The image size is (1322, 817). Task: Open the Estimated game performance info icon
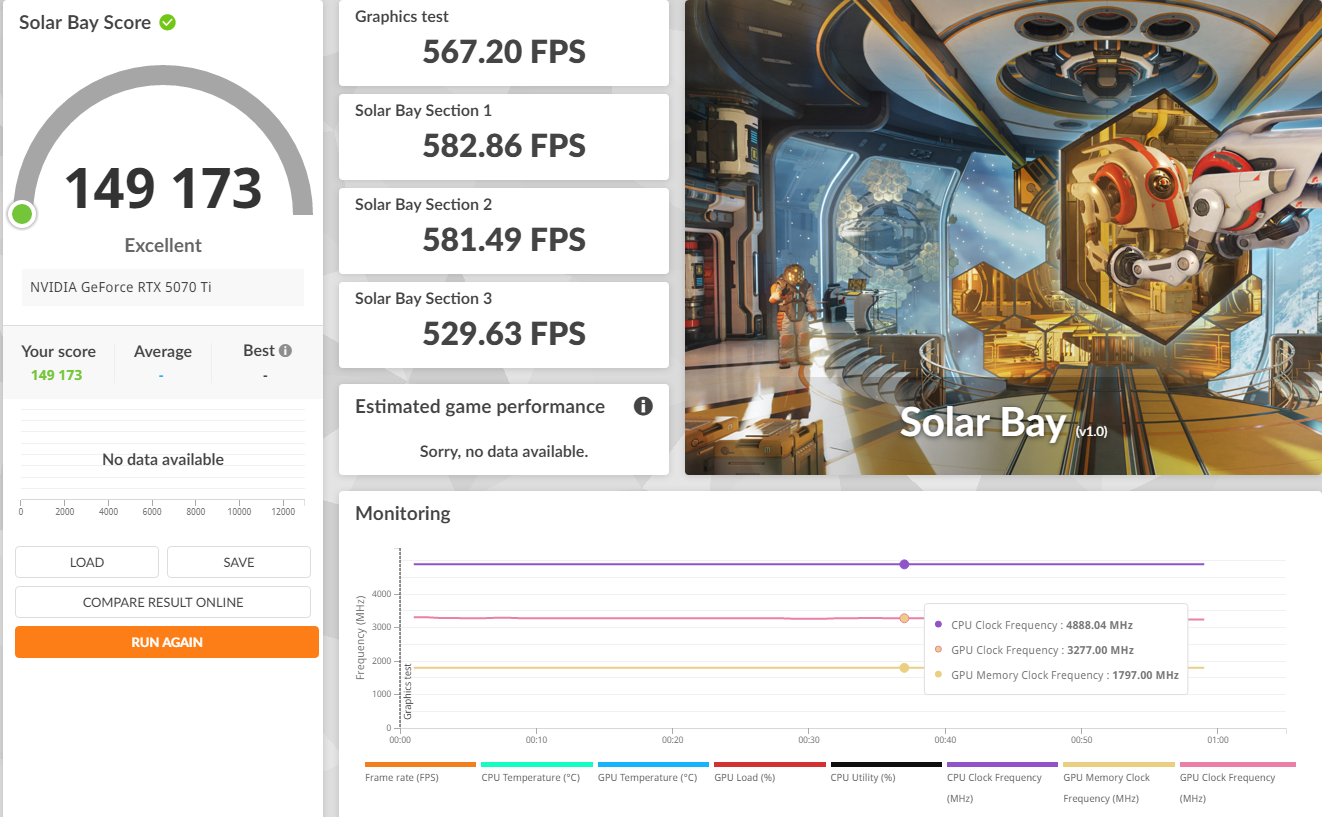point(643,406)
